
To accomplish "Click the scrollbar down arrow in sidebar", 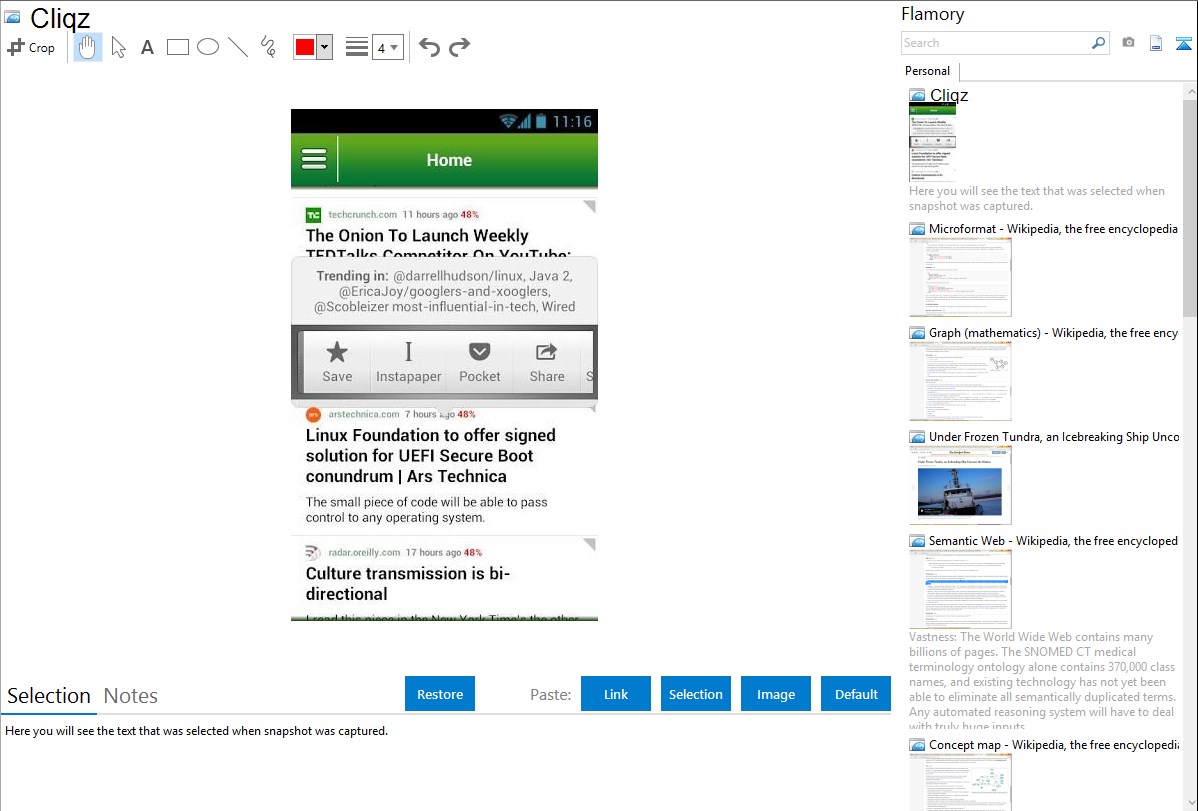I will pos(1190,803).
